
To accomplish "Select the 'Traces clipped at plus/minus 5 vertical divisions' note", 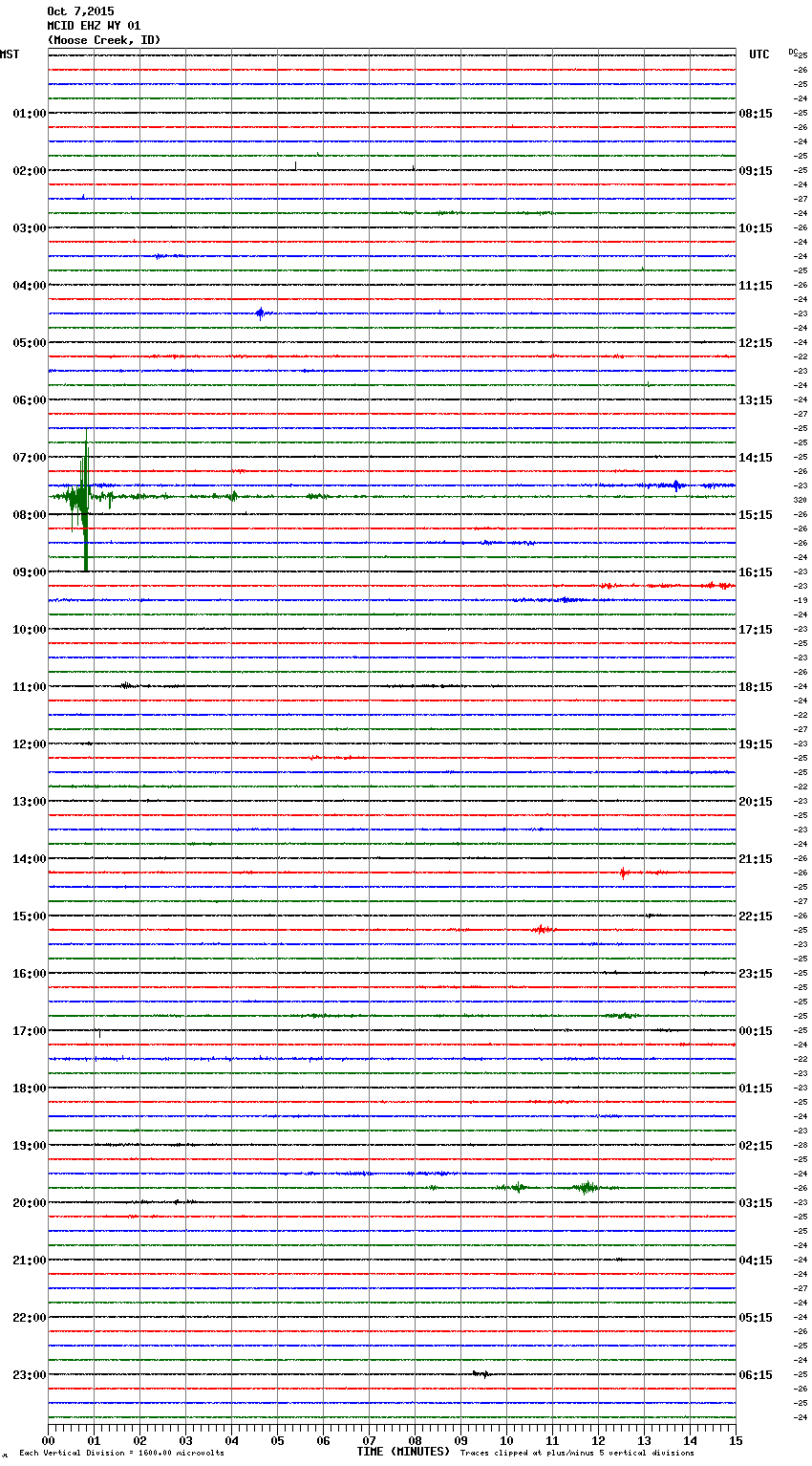I will pyautogui.click(x=577, y=1453).
